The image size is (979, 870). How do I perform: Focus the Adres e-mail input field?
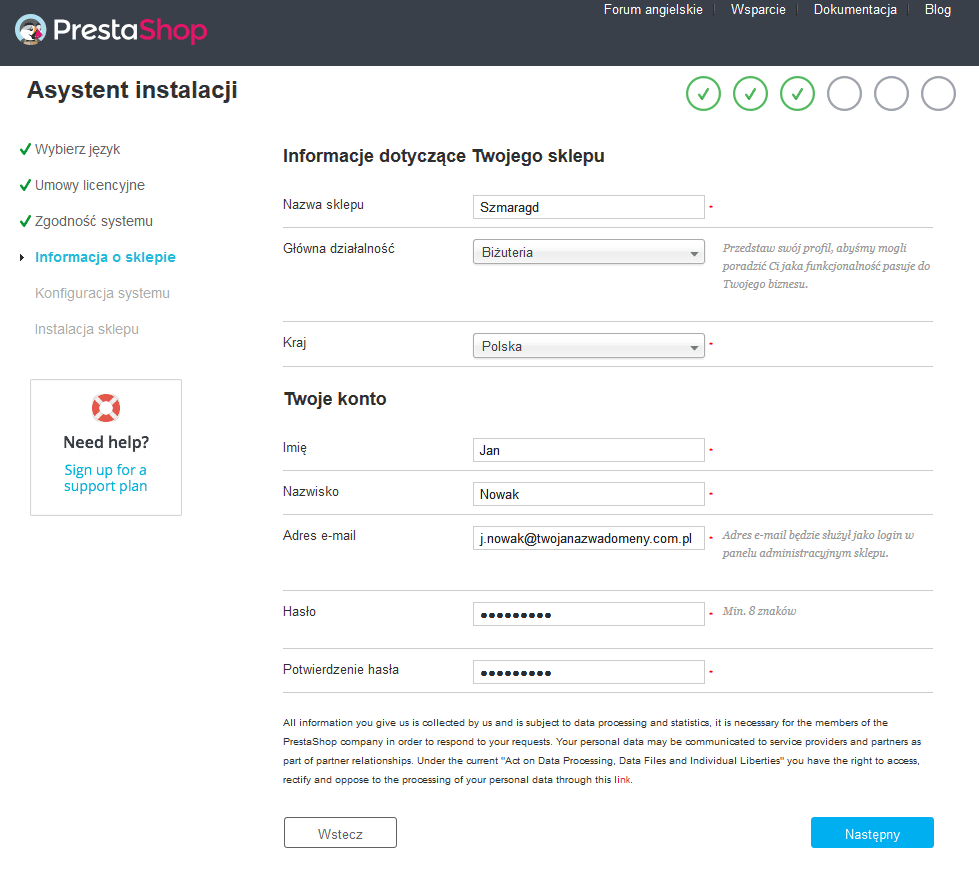(588, 538)
